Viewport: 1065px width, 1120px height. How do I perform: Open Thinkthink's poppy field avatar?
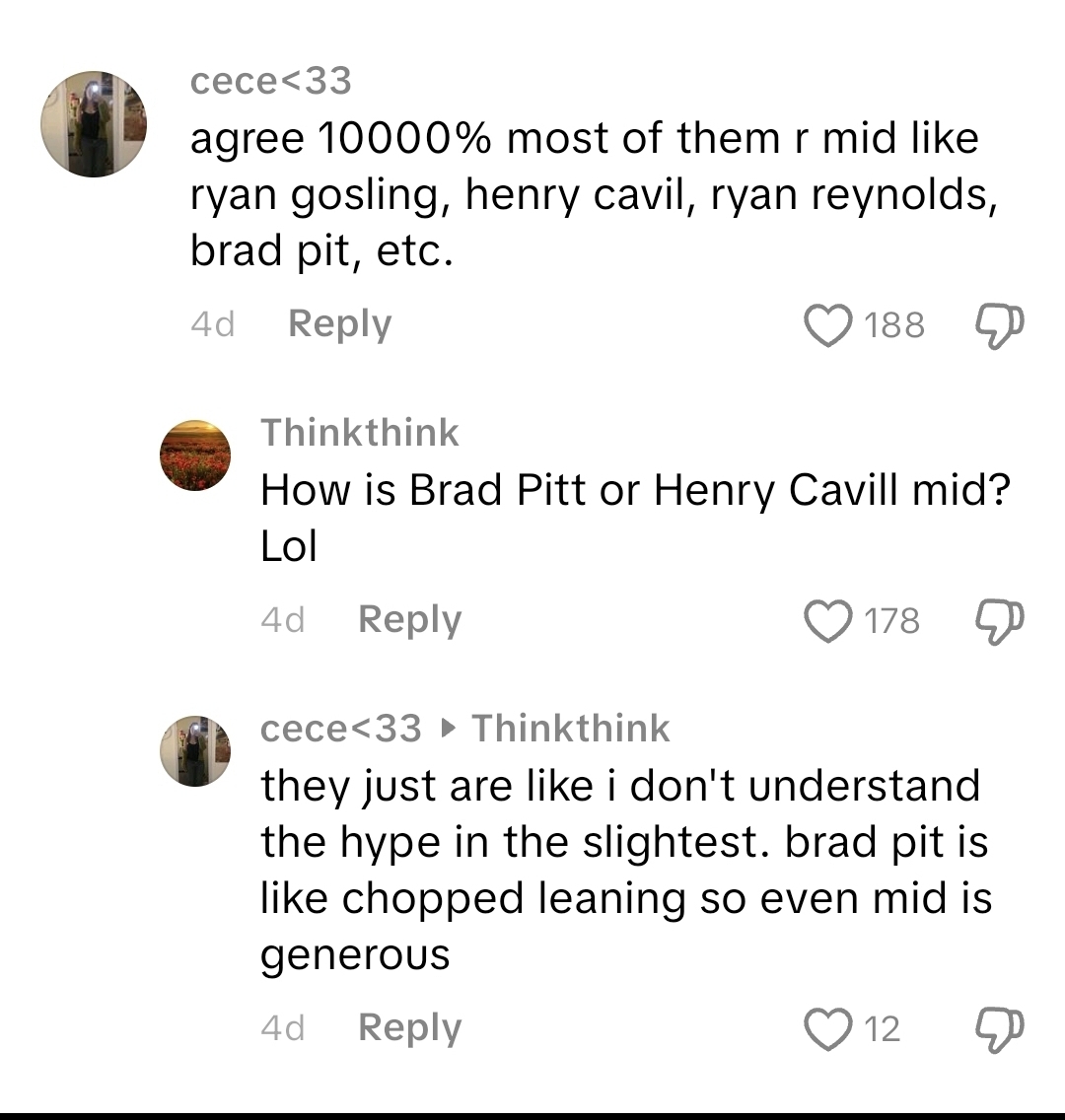tap(195, 455)
